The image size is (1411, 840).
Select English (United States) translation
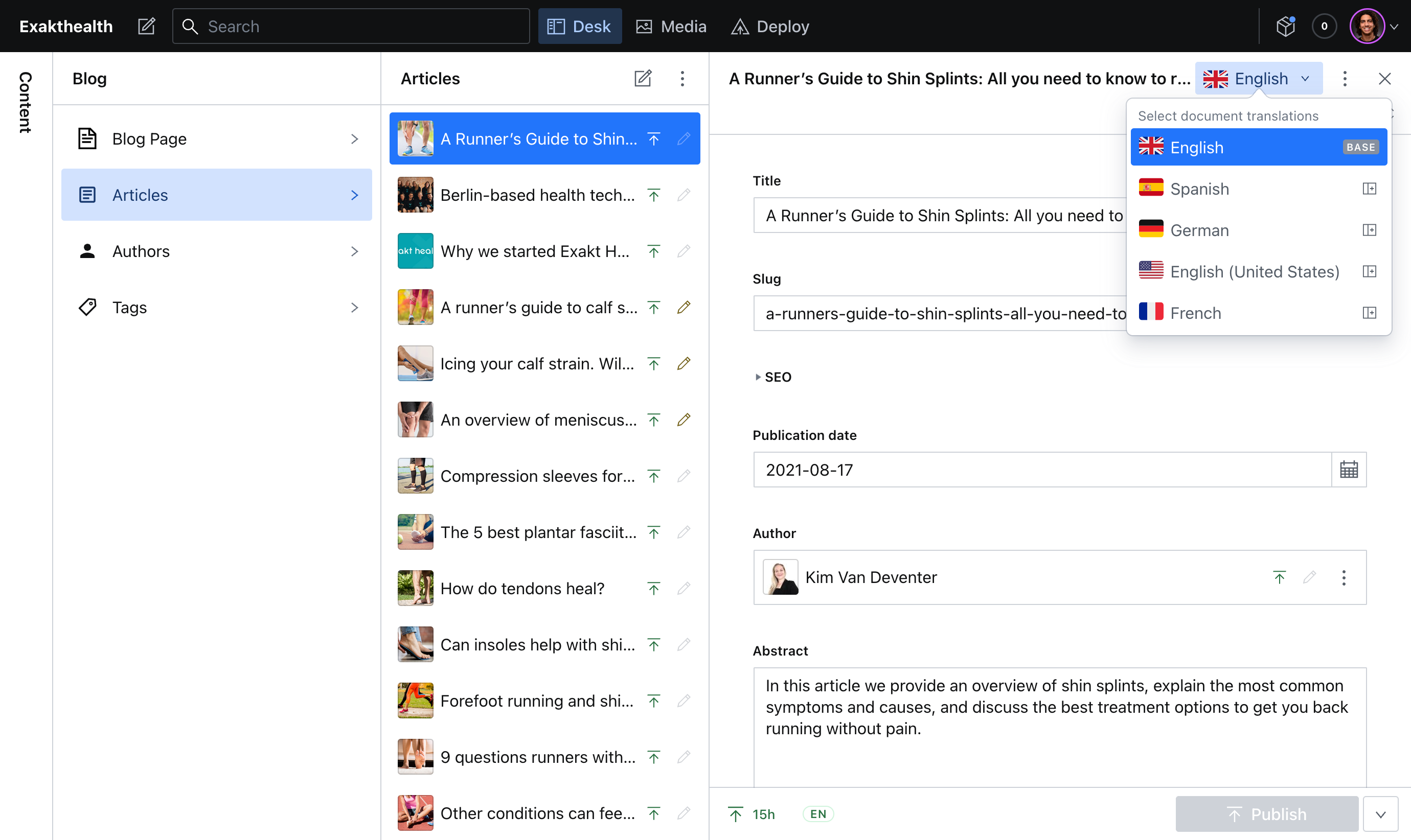point(1254,271)
